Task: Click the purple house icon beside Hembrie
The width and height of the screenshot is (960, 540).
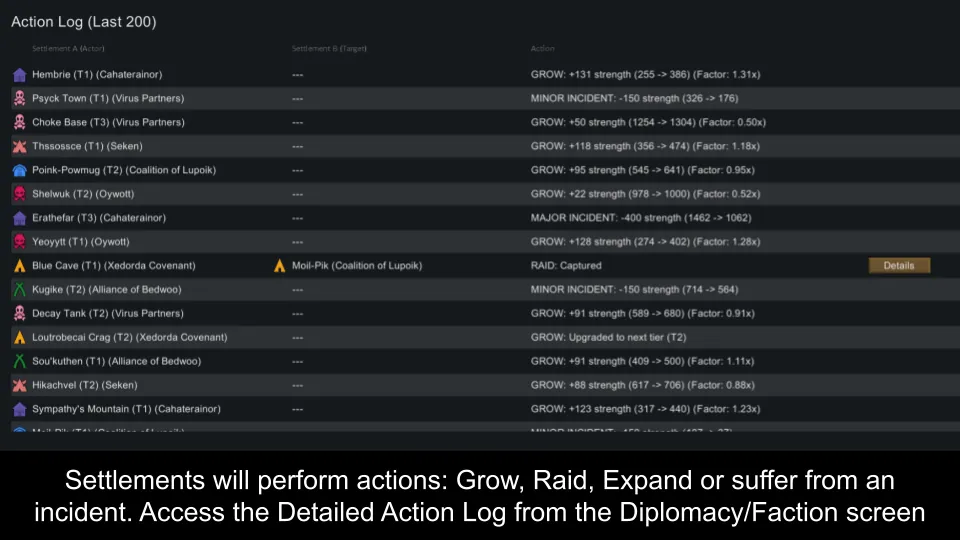Action: click(x=19, y=75)
